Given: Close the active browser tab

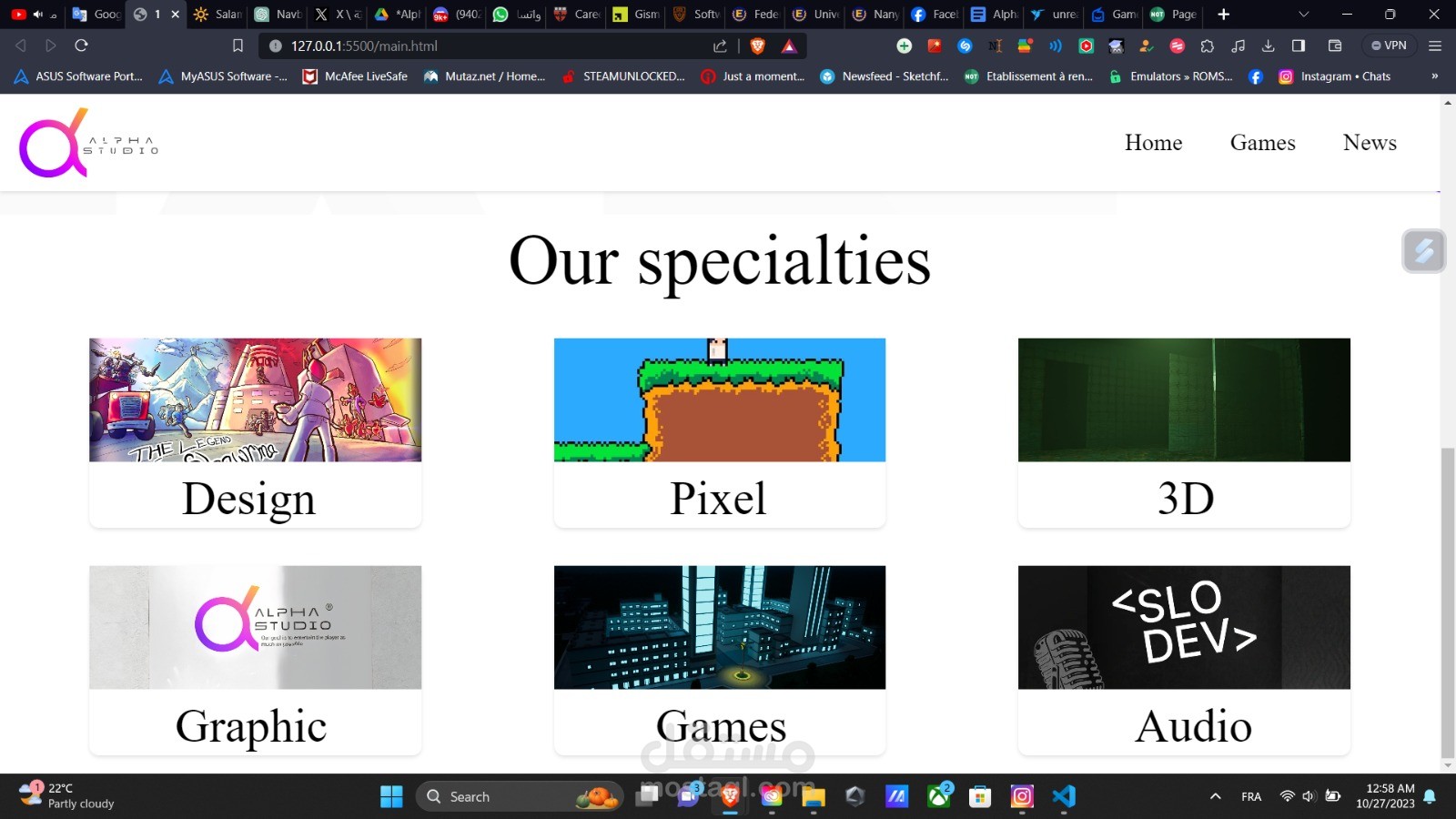Looking at the screenshot, I should click(x=176, y=15).
